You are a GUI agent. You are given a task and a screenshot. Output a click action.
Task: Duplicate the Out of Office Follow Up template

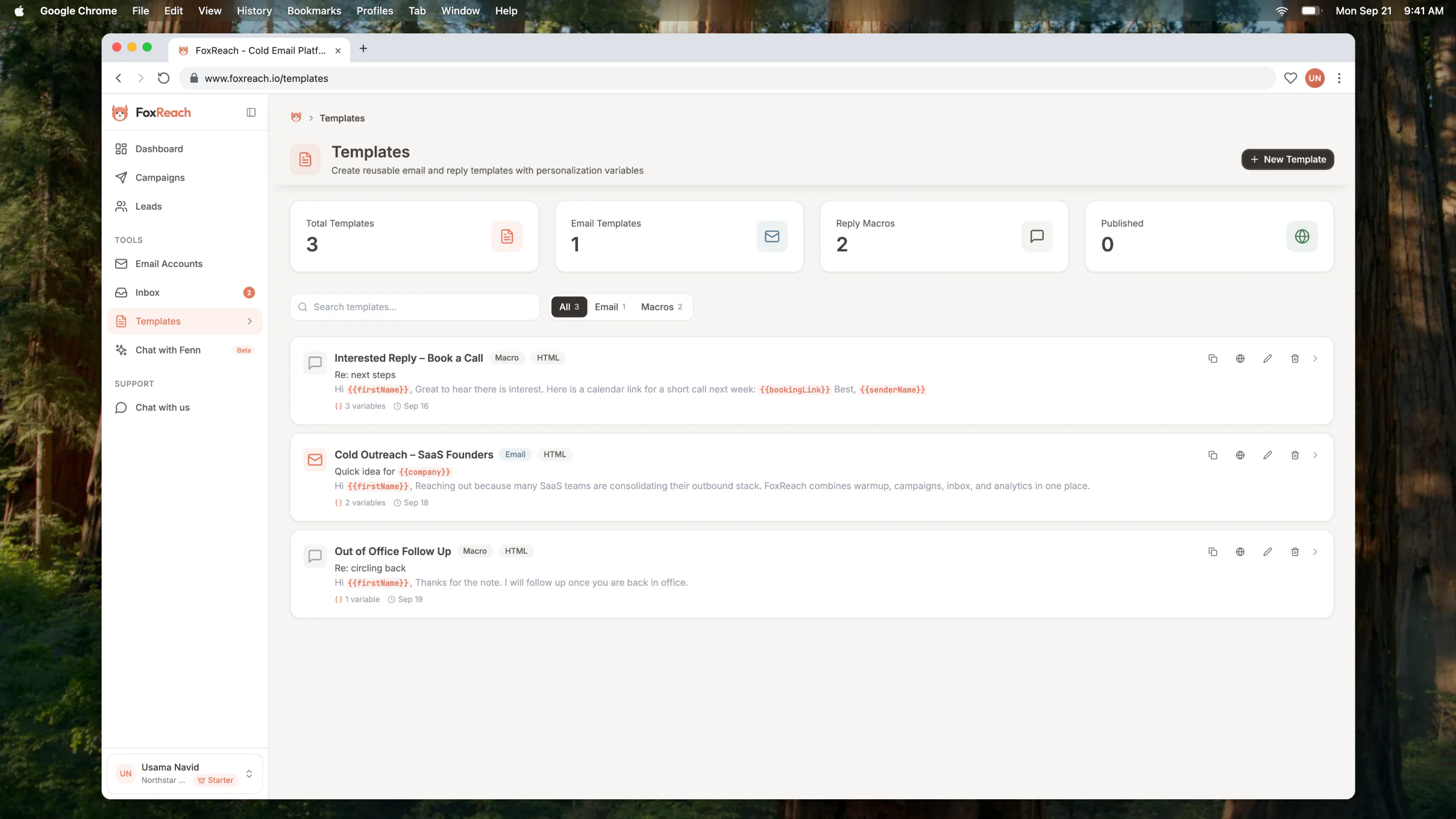pos(1212,552)
